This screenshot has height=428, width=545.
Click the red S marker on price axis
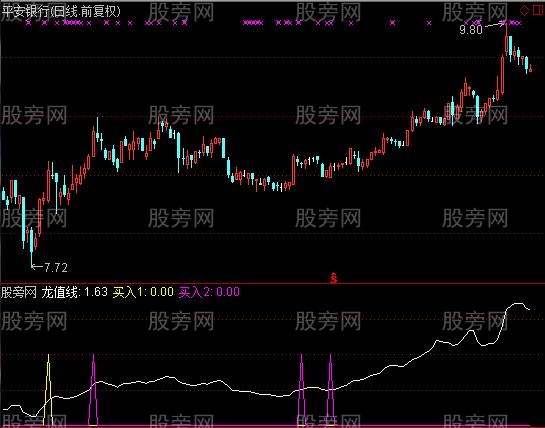(334, 278)
